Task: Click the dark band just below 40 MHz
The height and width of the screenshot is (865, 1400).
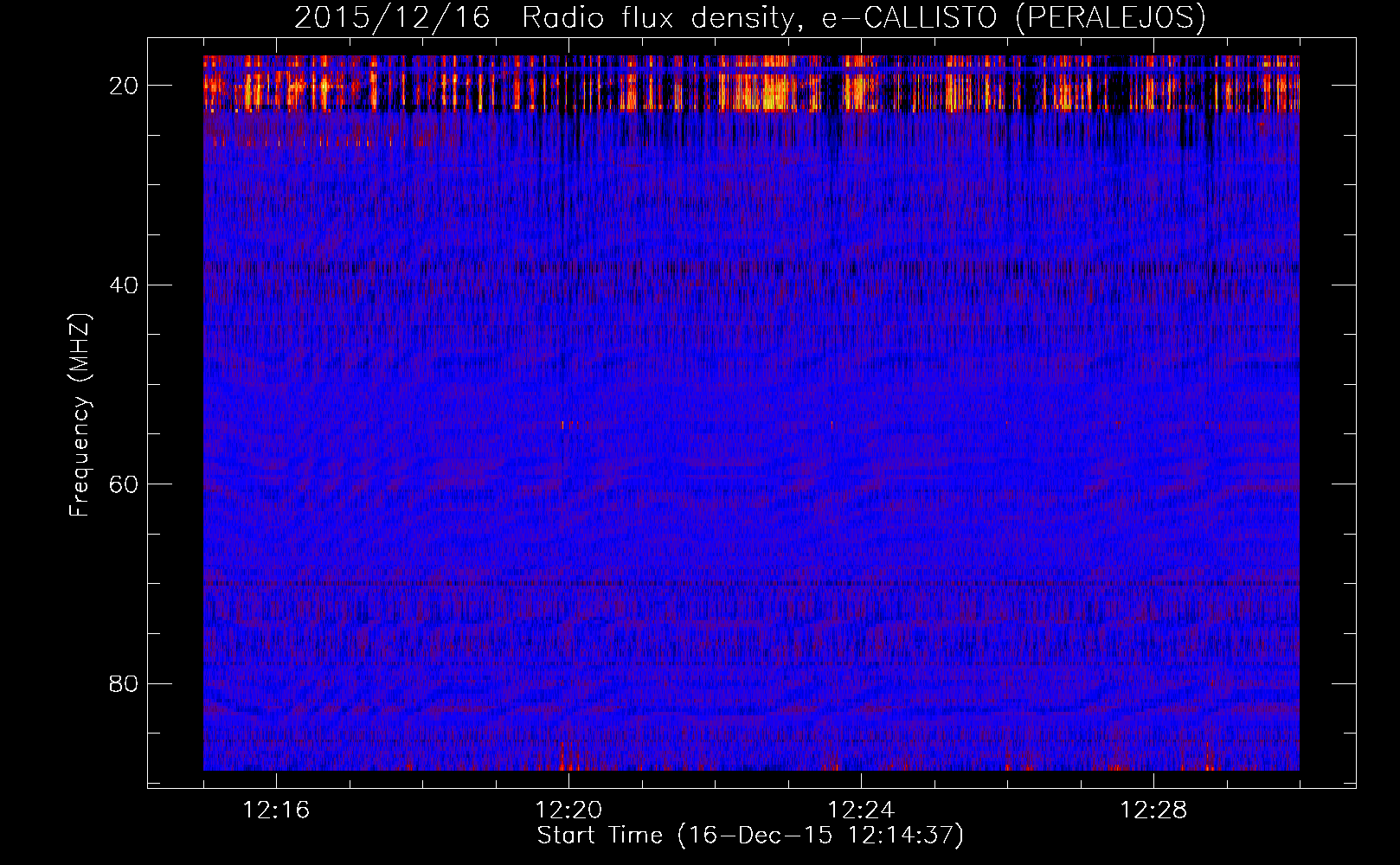Action: pos(749,267)
